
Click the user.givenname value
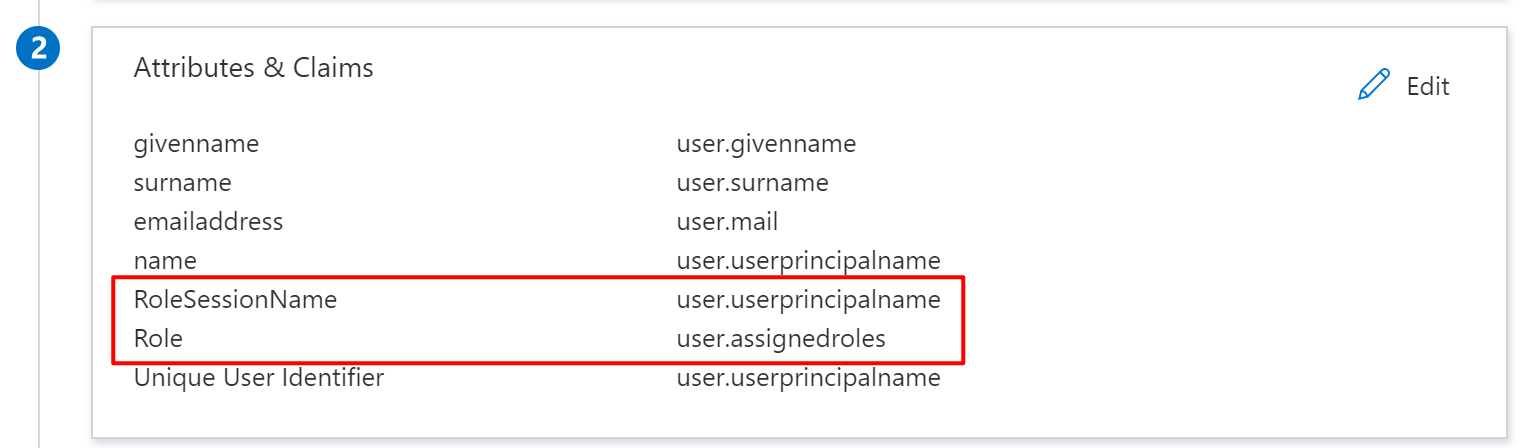(766, 144)
